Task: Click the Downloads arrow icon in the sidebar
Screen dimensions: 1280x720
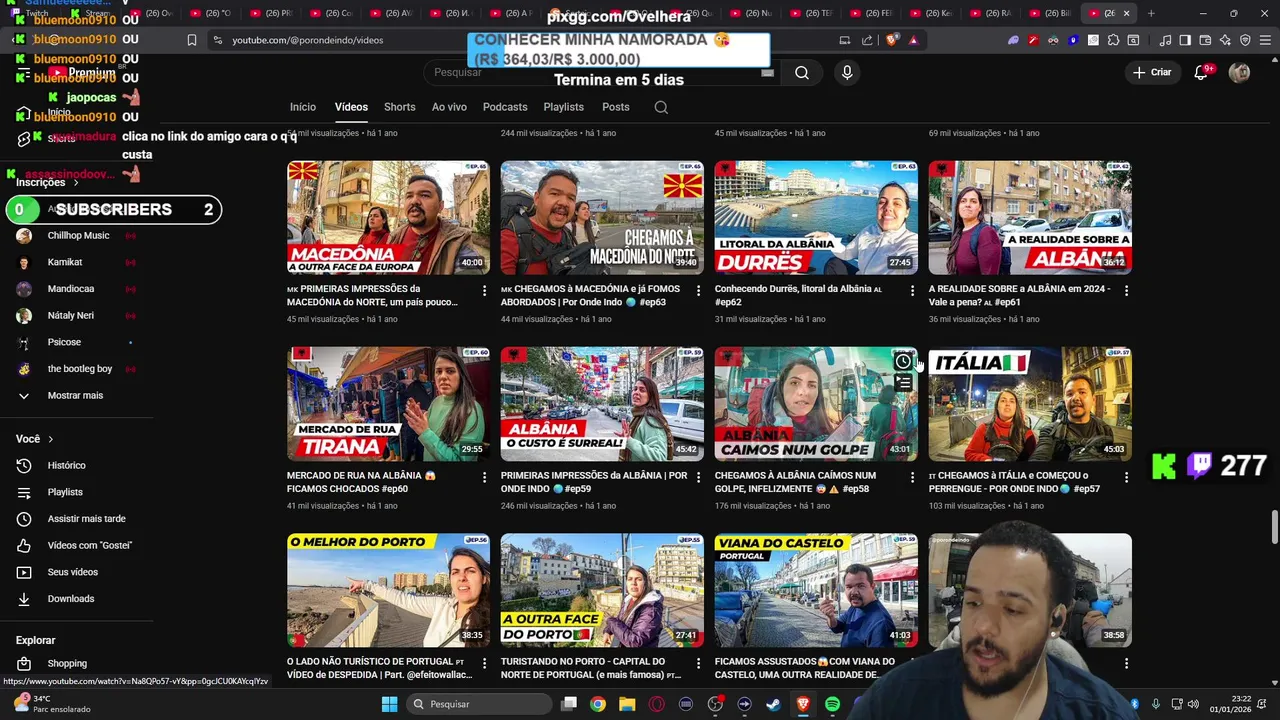Action: [24, 599]
